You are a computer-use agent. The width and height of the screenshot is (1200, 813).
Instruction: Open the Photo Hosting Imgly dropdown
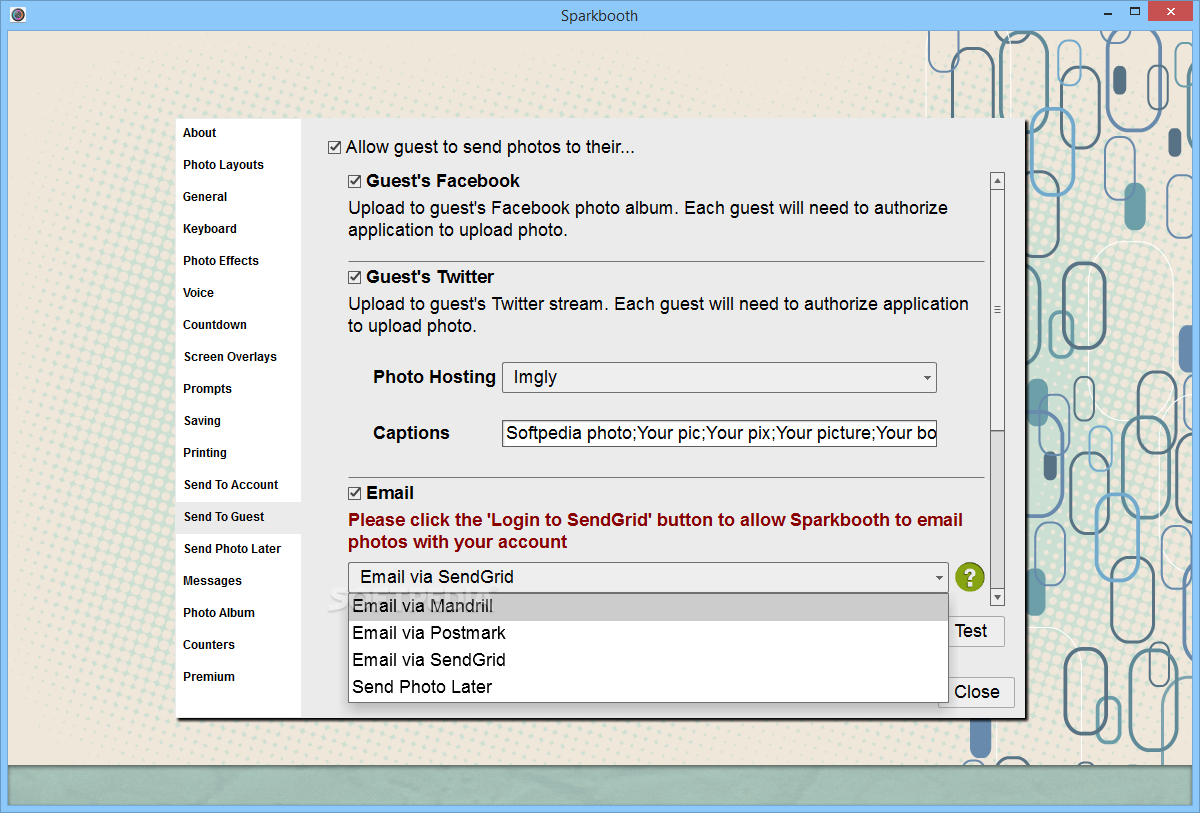(719, 378)
